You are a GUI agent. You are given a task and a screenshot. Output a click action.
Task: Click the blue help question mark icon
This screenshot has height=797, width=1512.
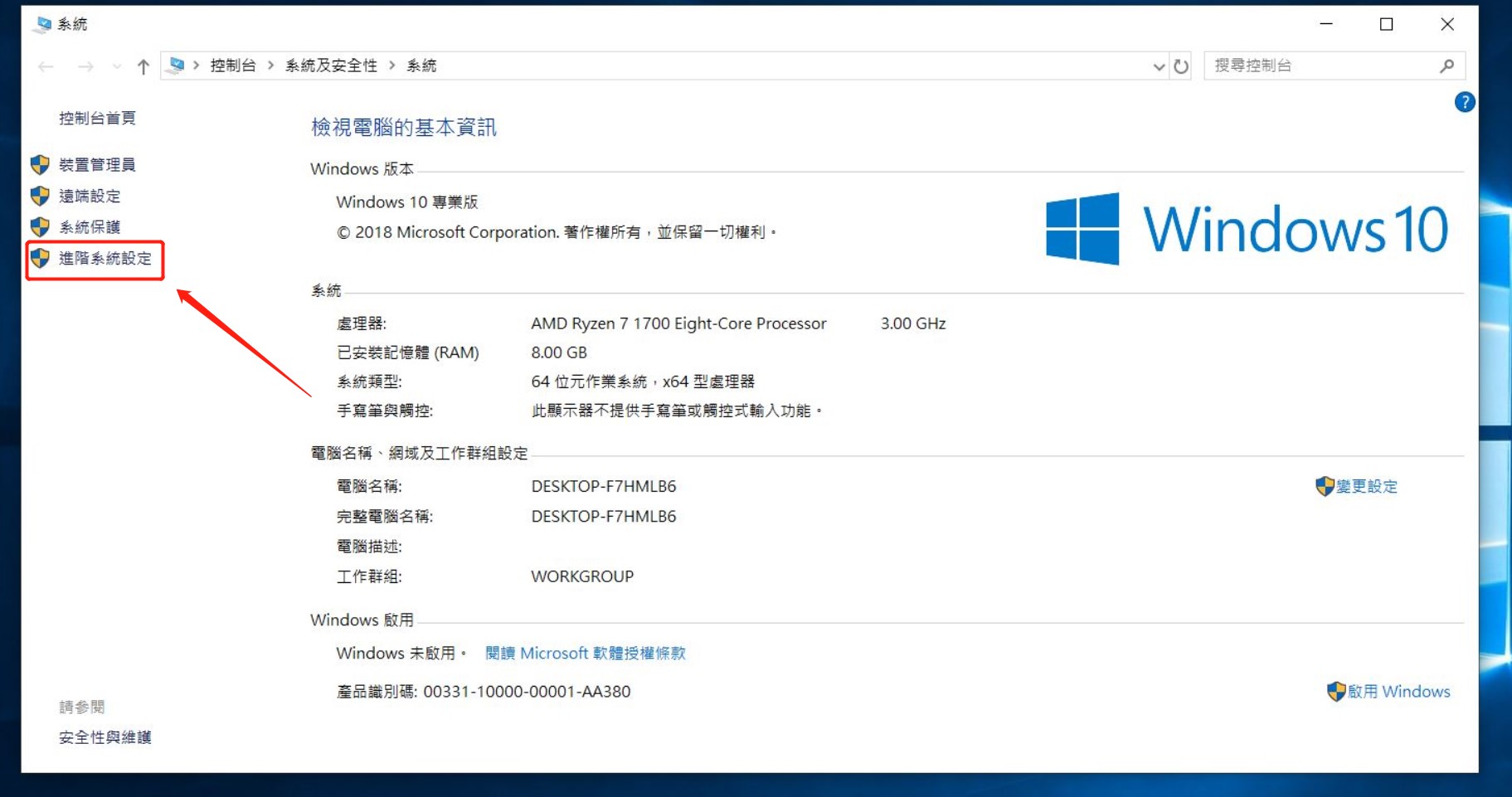coord(1464,102)
